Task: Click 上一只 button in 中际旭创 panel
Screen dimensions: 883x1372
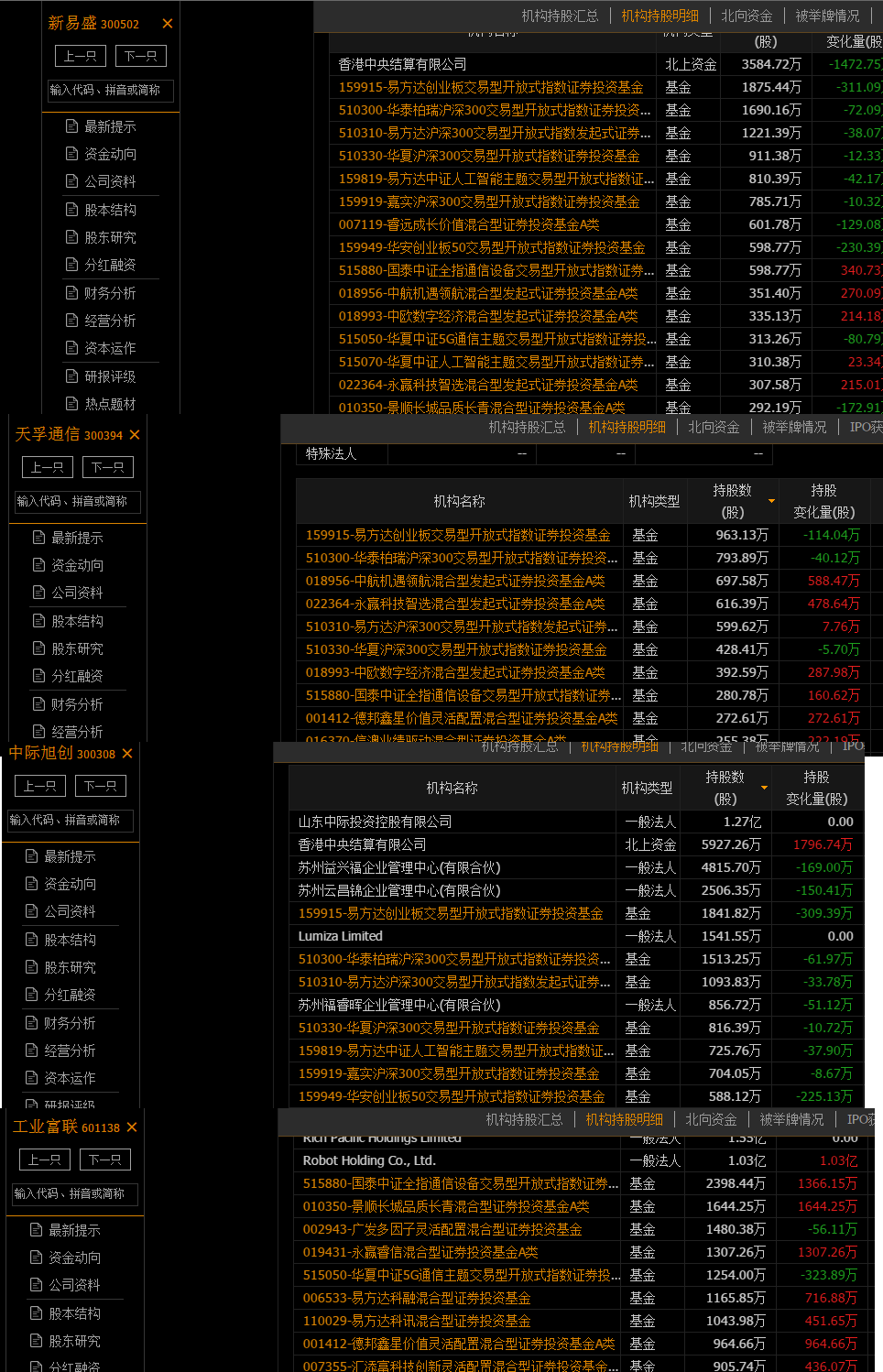Action: click(39, 786)
